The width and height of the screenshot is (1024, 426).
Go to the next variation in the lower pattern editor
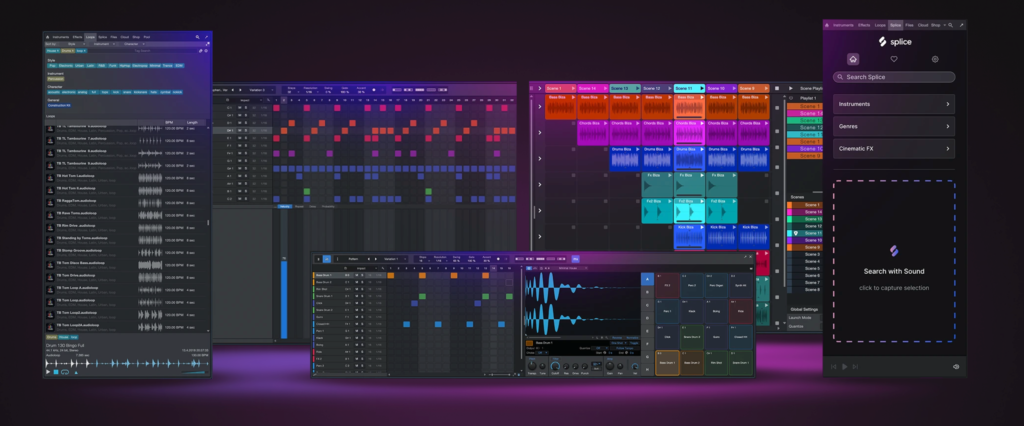click(x=376, y=259)
